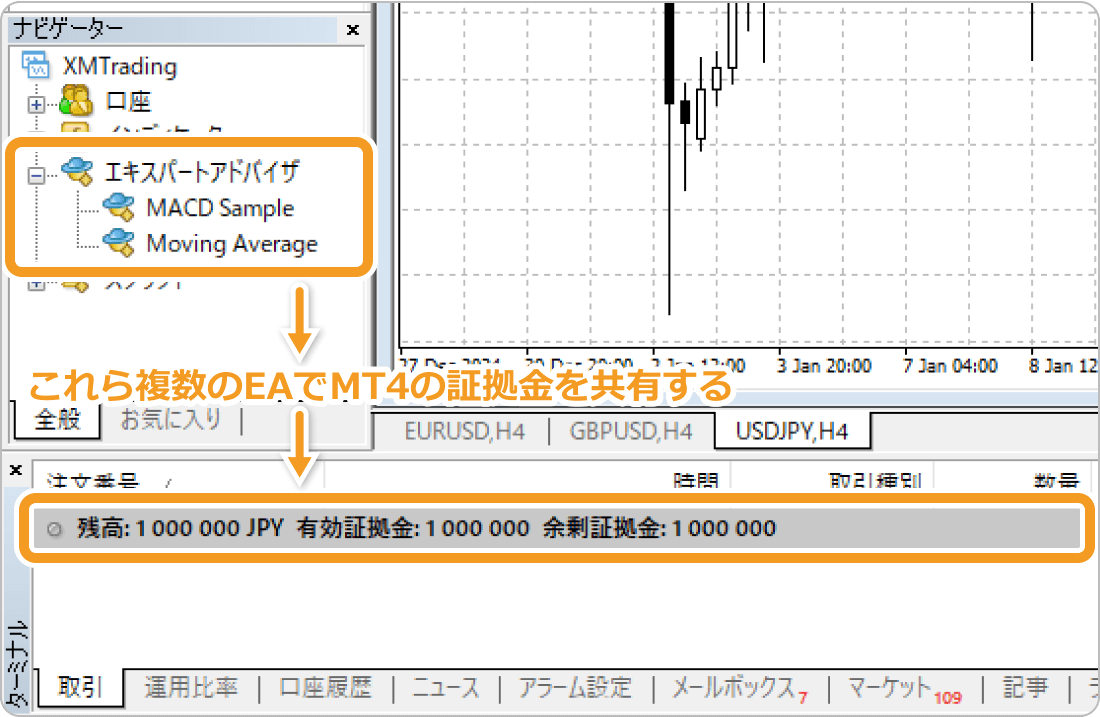
Task: Click the 口座 accounts icon
Action: (76, 100)
